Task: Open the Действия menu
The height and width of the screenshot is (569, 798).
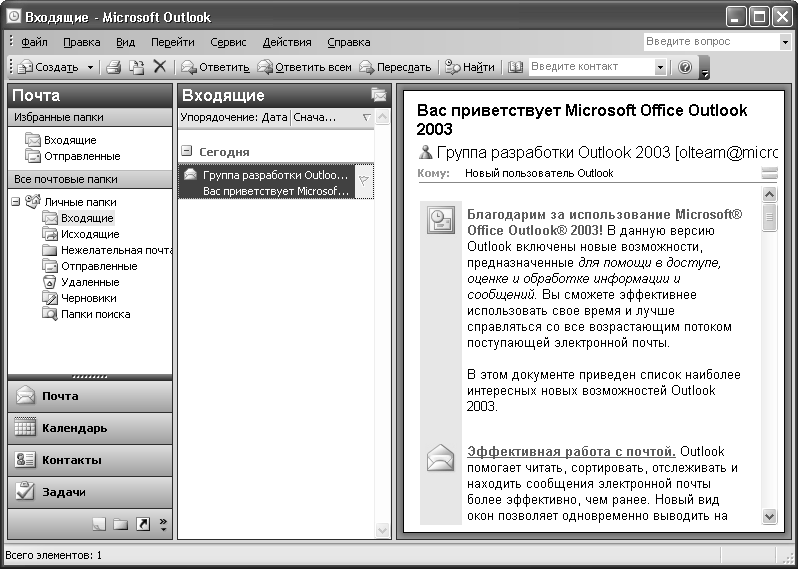Action: (x=287, y=42)
